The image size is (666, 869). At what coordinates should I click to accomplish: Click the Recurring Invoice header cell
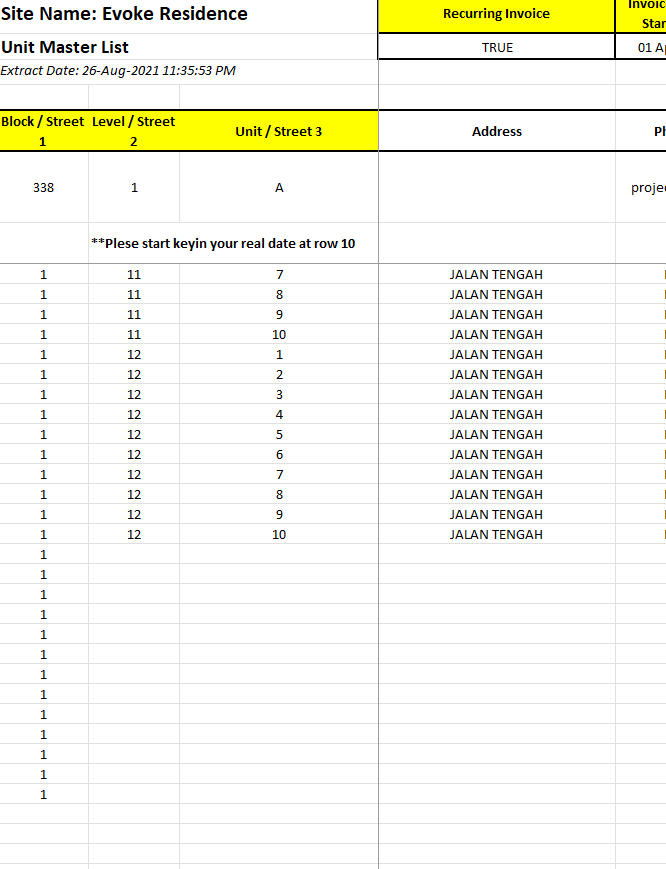coord(496,14)
